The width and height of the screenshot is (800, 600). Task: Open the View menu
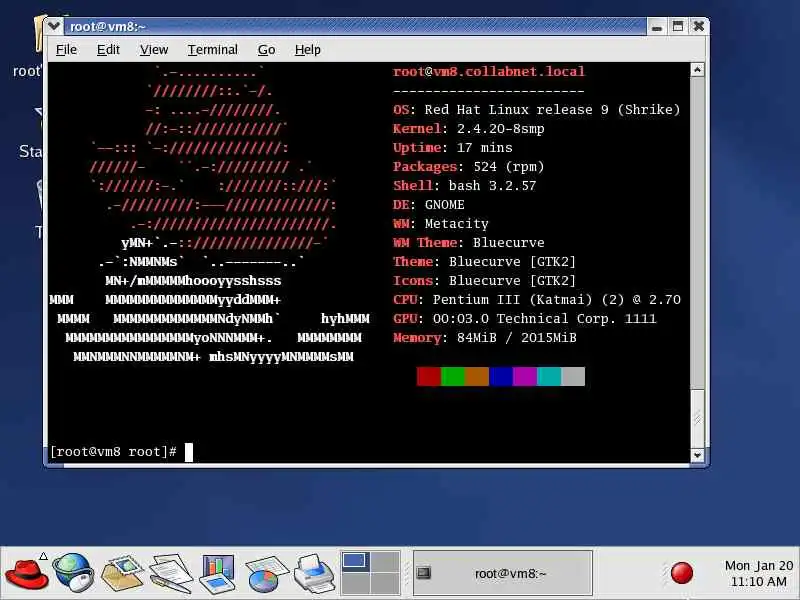coord(154,49)
